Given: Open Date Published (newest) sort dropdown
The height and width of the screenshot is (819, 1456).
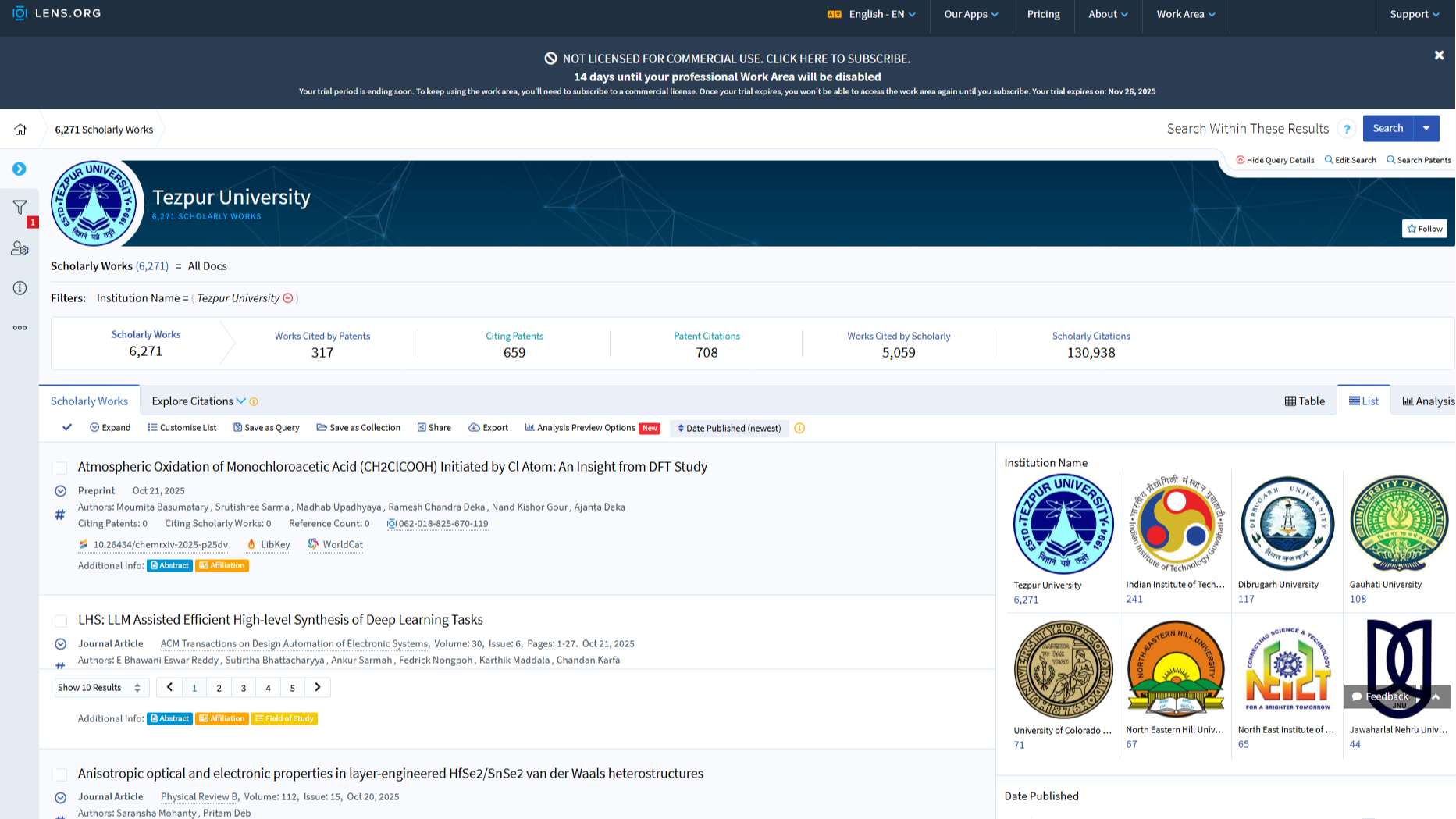Looking at the screenshot, I should 729,428.
